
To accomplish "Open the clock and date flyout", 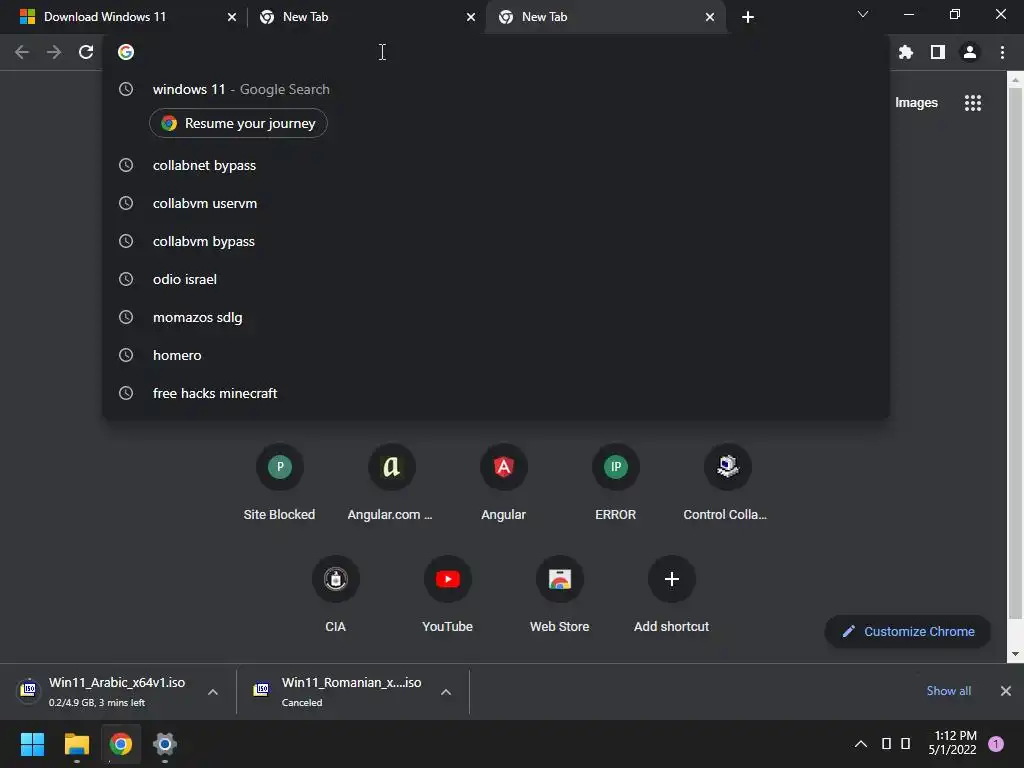I will point(953,743).
